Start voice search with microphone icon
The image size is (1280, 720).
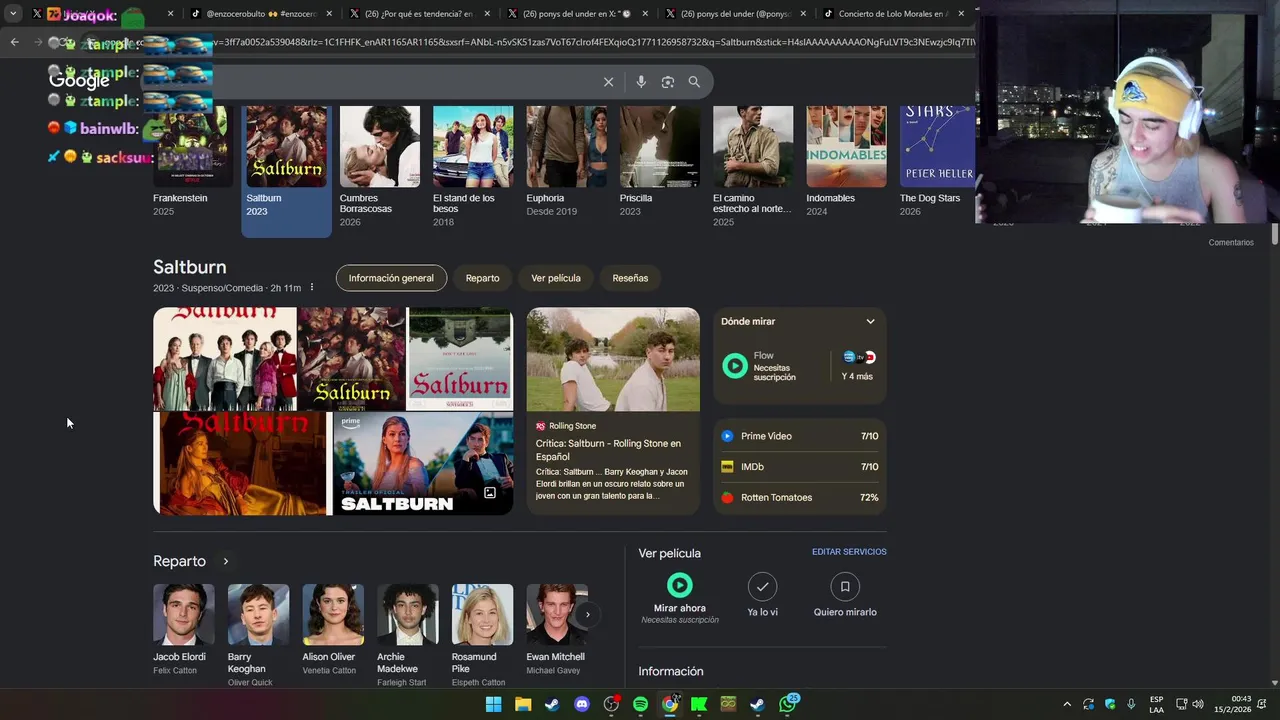point(641,82)
